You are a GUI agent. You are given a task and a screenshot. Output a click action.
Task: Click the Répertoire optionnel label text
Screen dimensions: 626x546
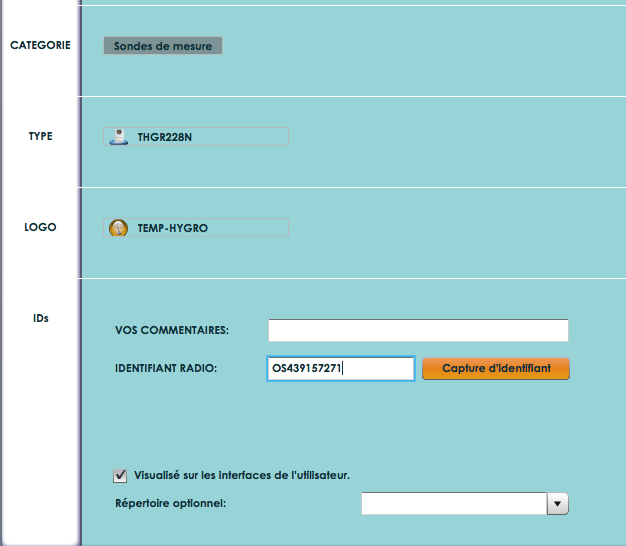(x=170, y=503)
